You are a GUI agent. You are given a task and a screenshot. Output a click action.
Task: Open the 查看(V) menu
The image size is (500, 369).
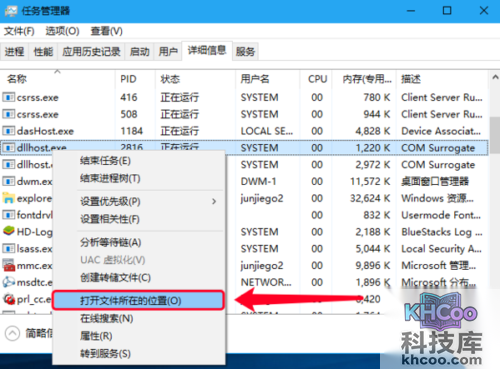coord(107,31)
